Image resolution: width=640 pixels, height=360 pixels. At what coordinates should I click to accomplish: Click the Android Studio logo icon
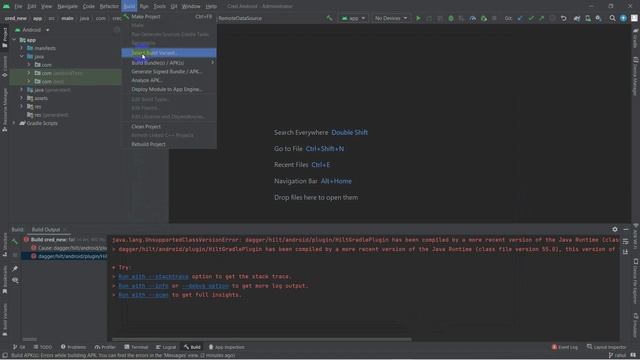6,6
